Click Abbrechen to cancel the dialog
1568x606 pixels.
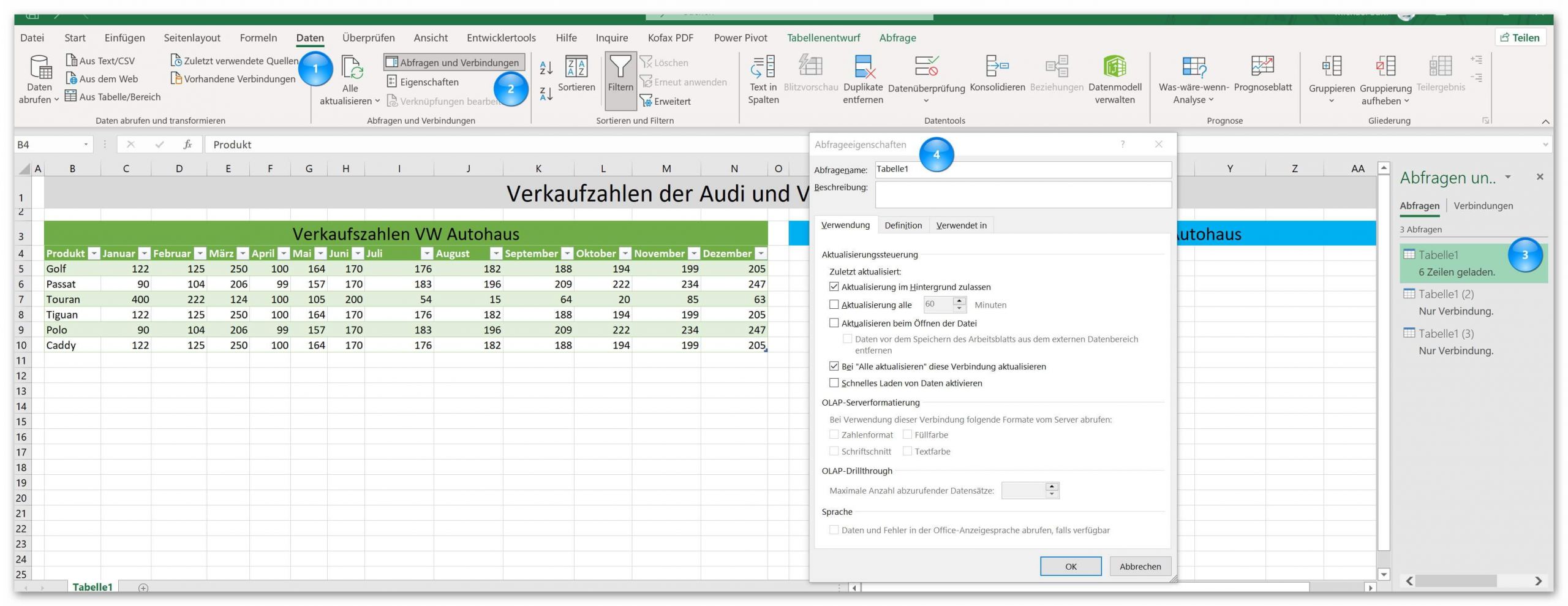[x=1140, y=566]
